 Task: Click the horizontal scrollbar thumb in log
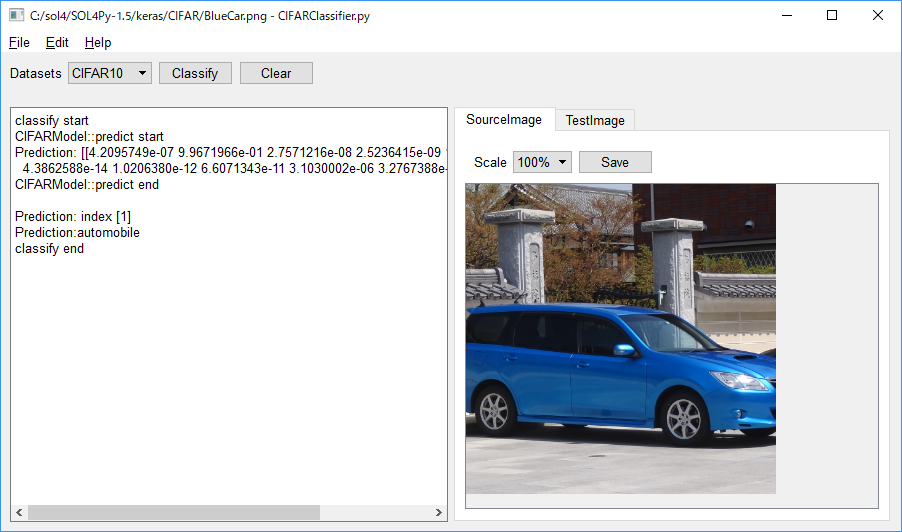pos(174,512)
